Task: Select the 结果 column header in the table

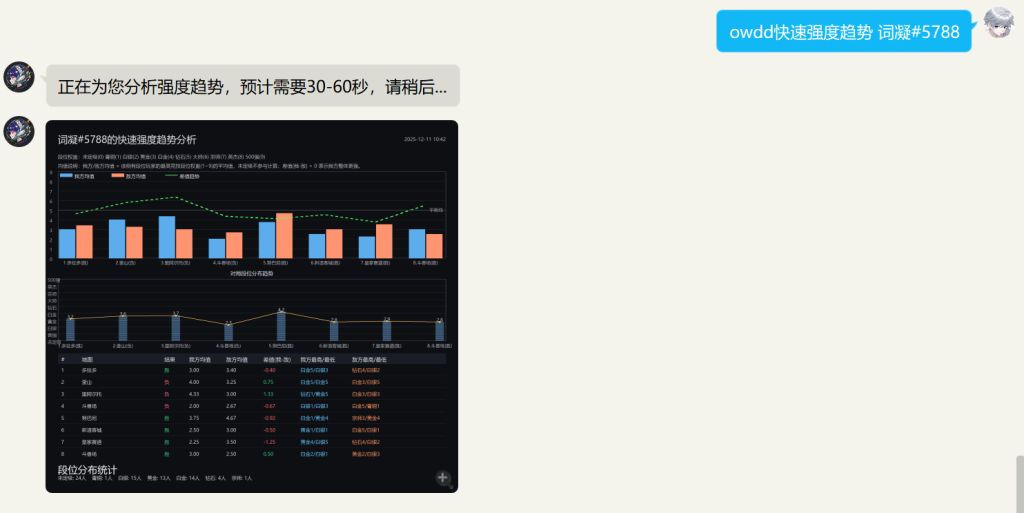Action: (169, 358)
